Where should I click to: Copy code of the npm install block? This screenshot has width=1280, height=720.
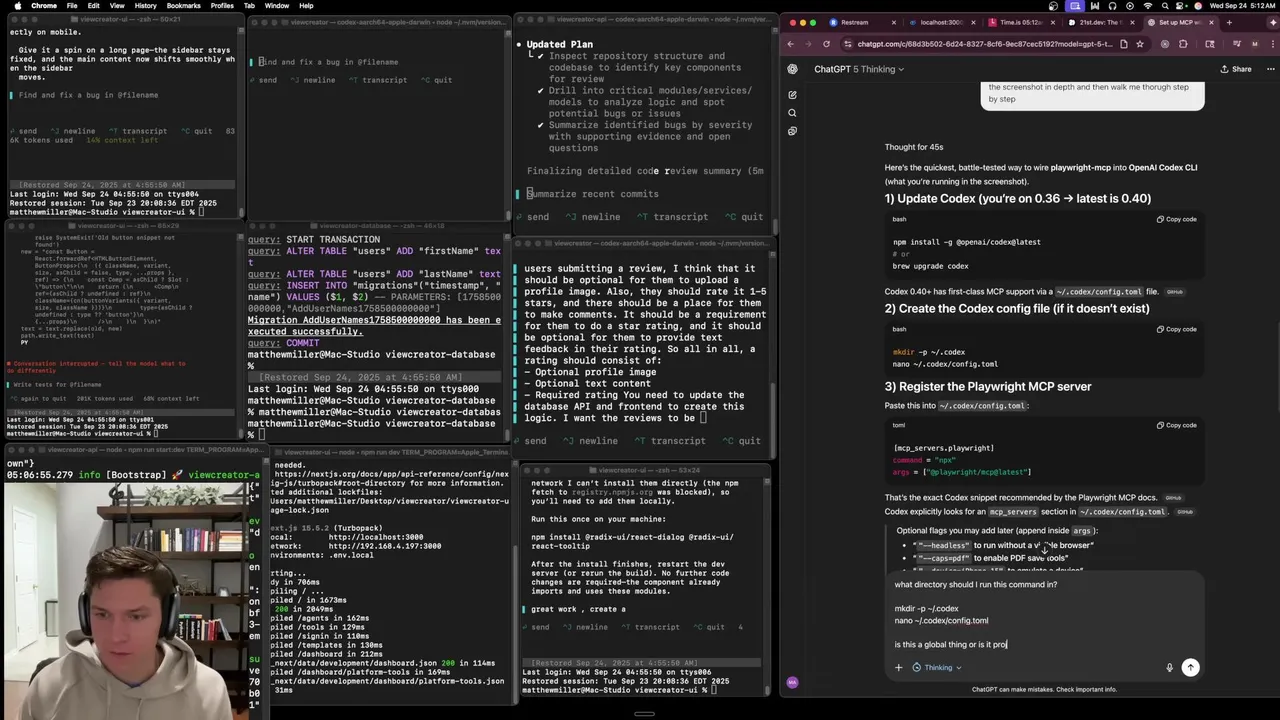[x=1176, y=219]
